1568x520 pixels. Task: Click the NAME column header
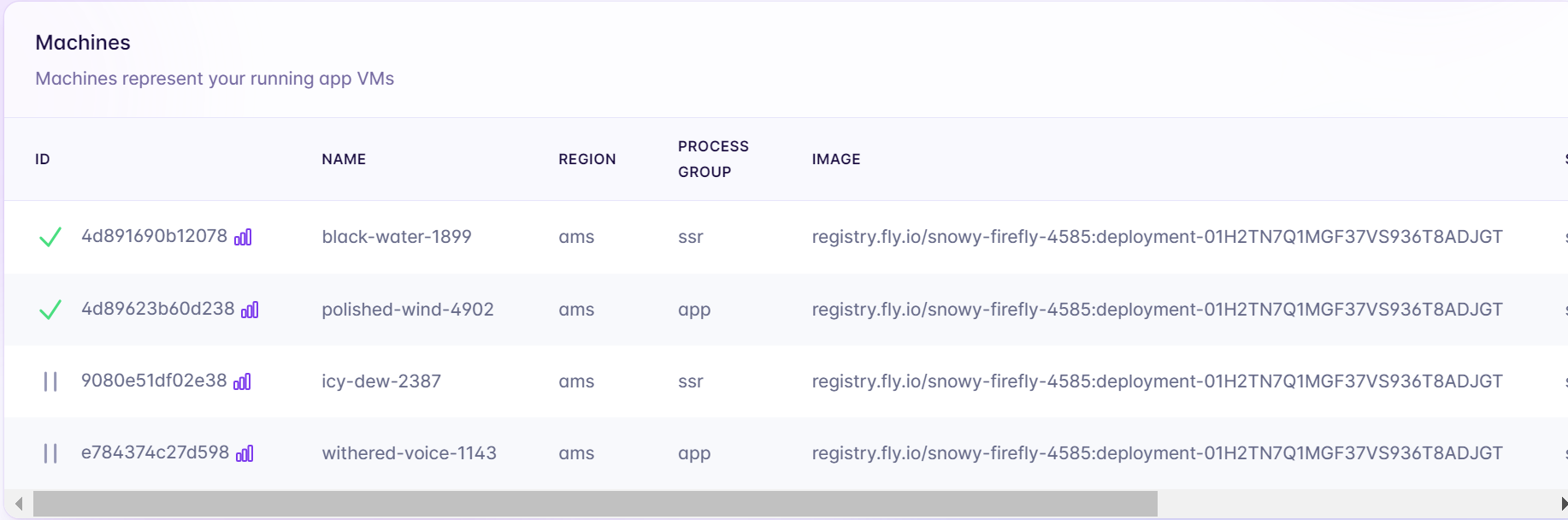[x=344, y=159]
